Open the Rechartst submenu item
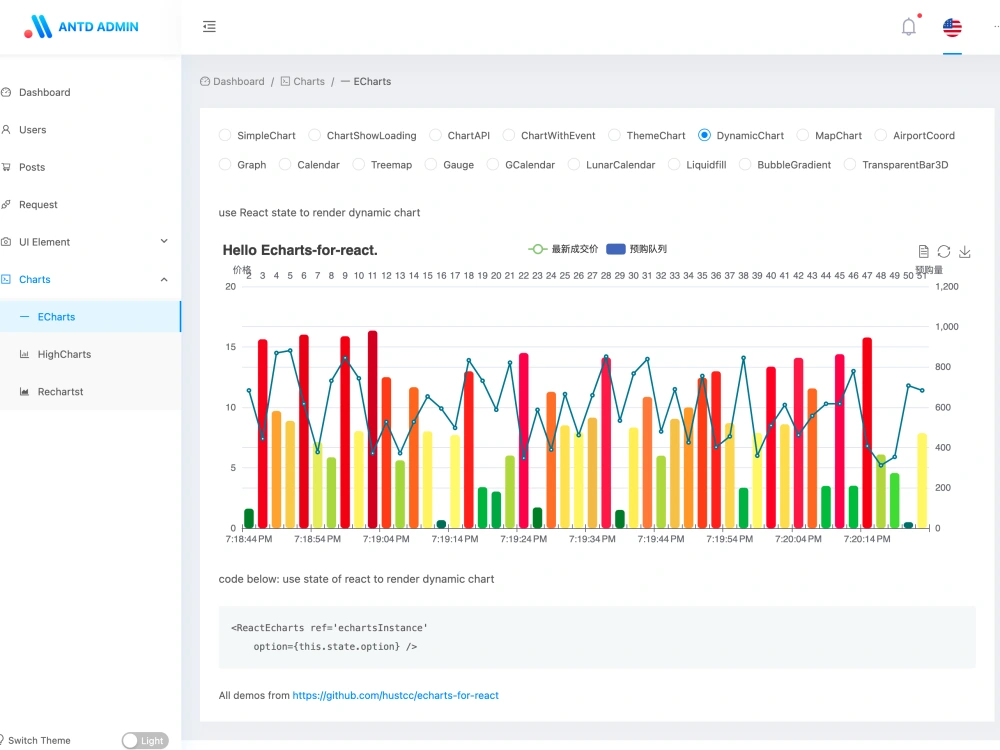 point(91,392)
